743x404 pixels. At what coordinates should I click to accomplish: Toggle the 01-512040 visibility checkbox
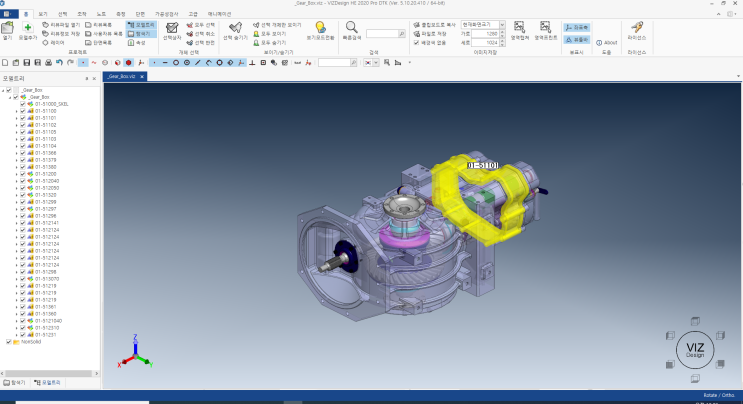pos(23,181)
